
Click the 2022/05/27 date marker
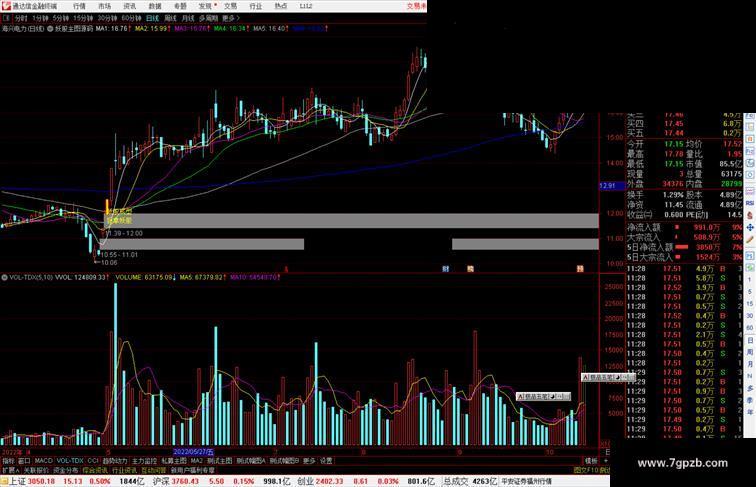[x=193, y=452]
